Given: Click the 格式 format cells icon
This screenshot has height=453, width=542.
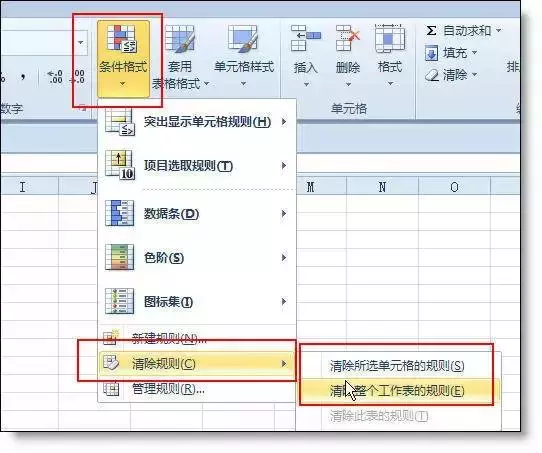Looking at the screenshot, I should (x=390, y=38).
